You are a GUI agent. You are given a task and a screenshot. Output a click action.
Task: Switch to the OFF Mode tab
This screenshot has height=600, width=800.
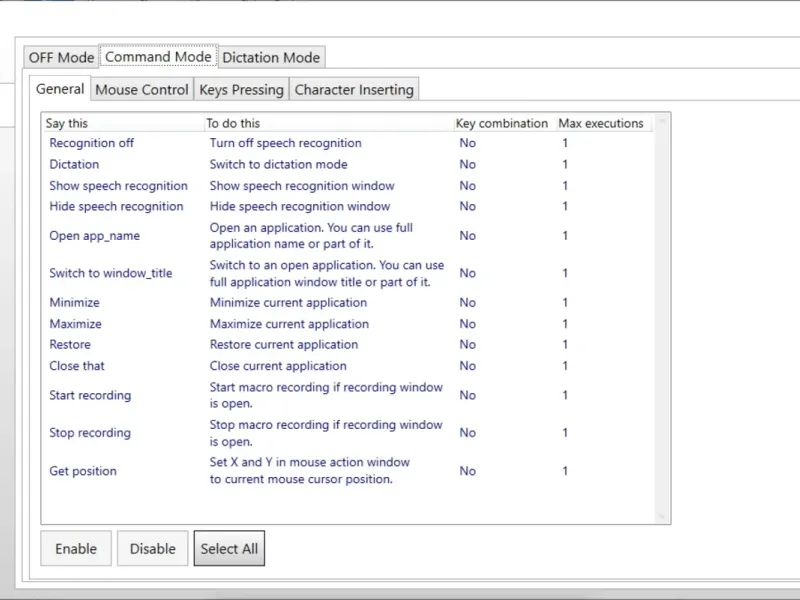click(x=61, y=57)
